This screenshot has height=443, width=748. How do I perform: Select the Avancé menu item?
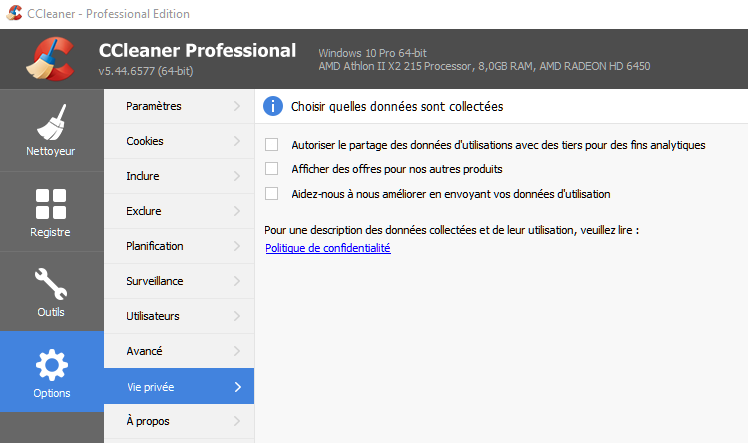(179, 351)
